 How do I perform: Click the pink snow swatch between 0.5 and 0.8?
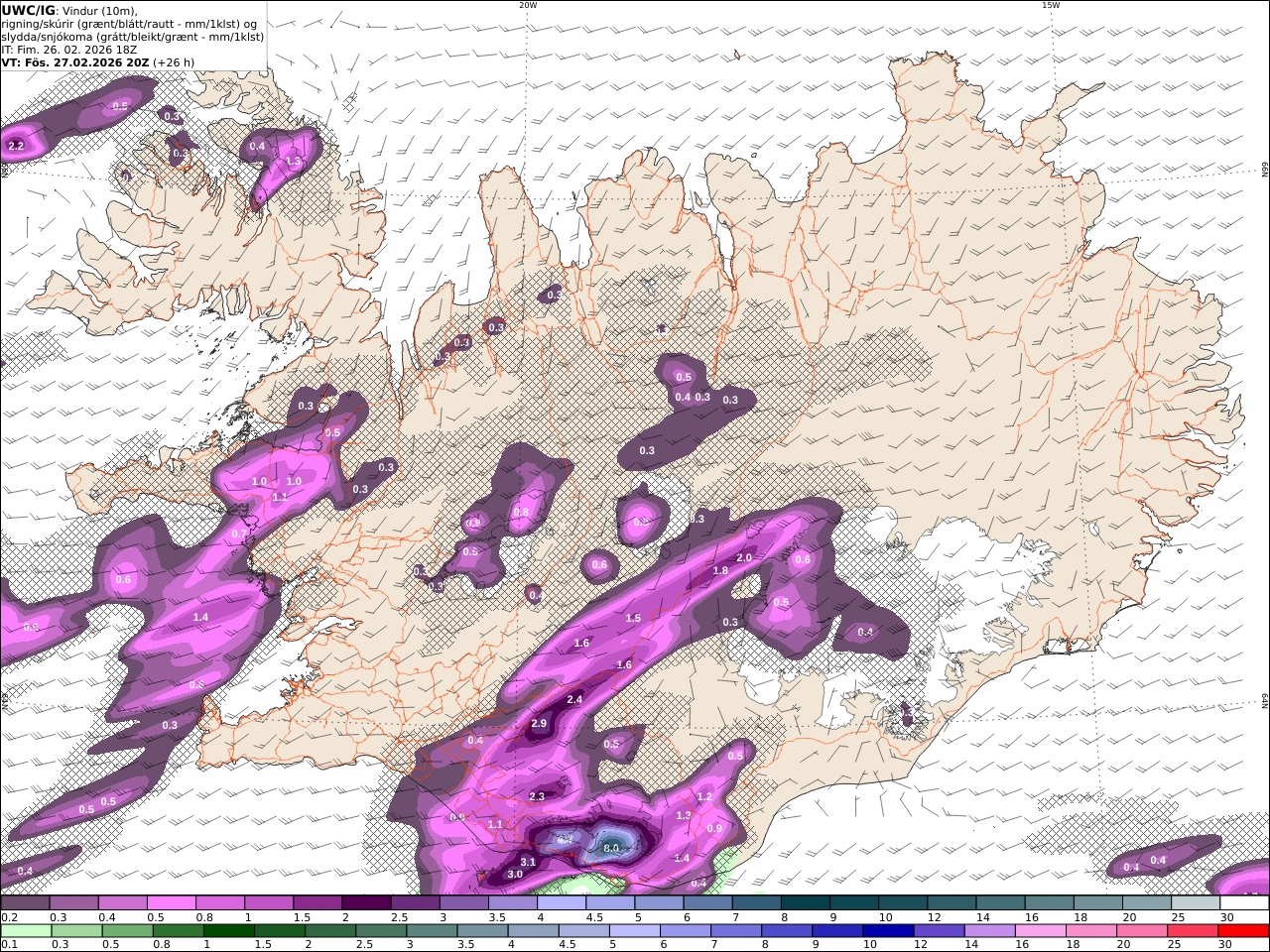pos(171,903)
